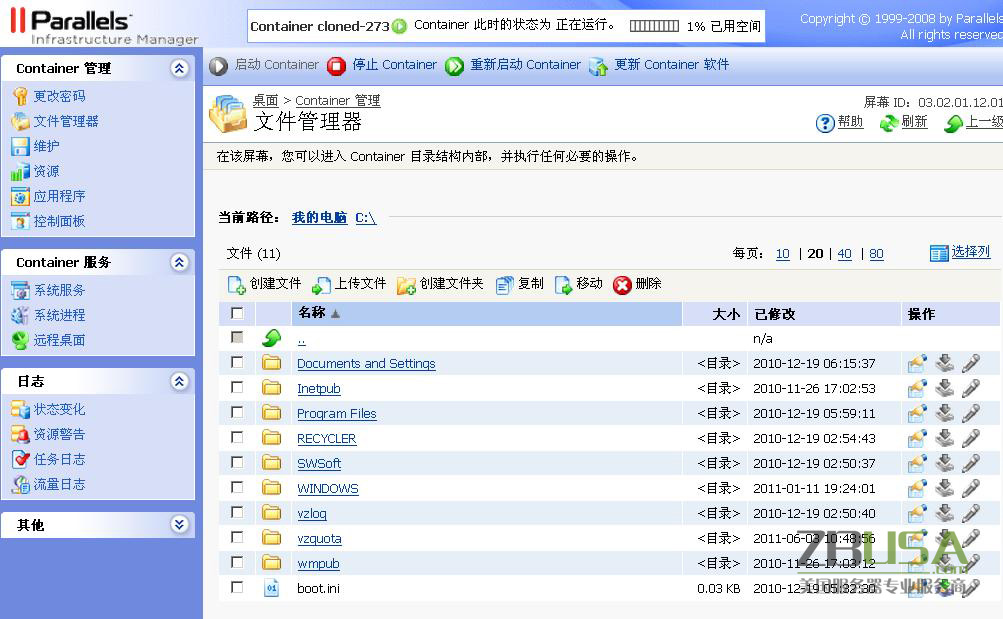Screen dimensions: 1003x619
Task: Check the SWSoft row checkbox
Action: tap(237, 462)
